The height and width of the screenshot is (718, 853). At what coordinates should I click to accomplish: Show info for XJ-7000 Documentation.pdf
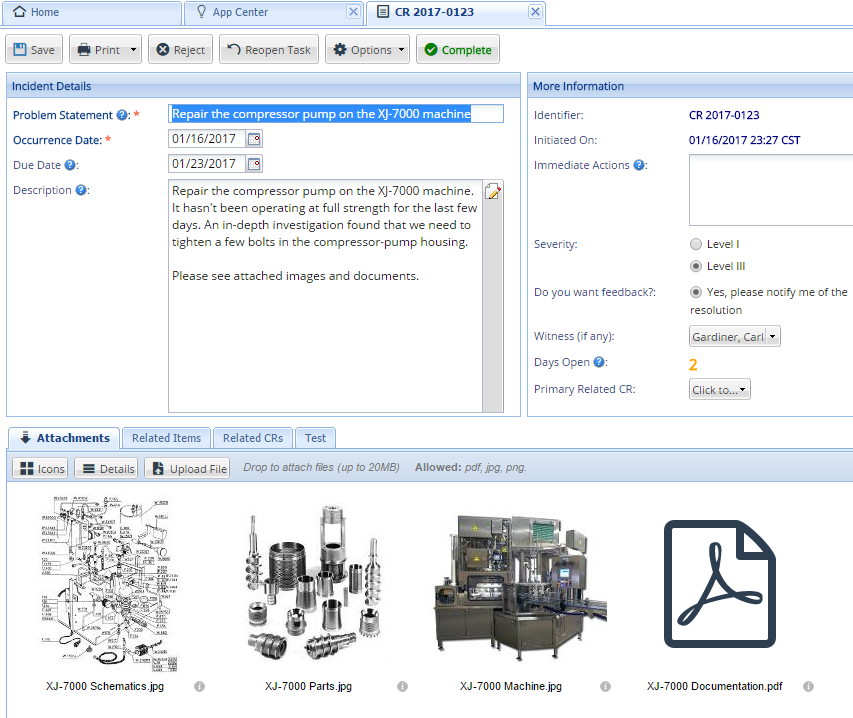tap(808, 686)
